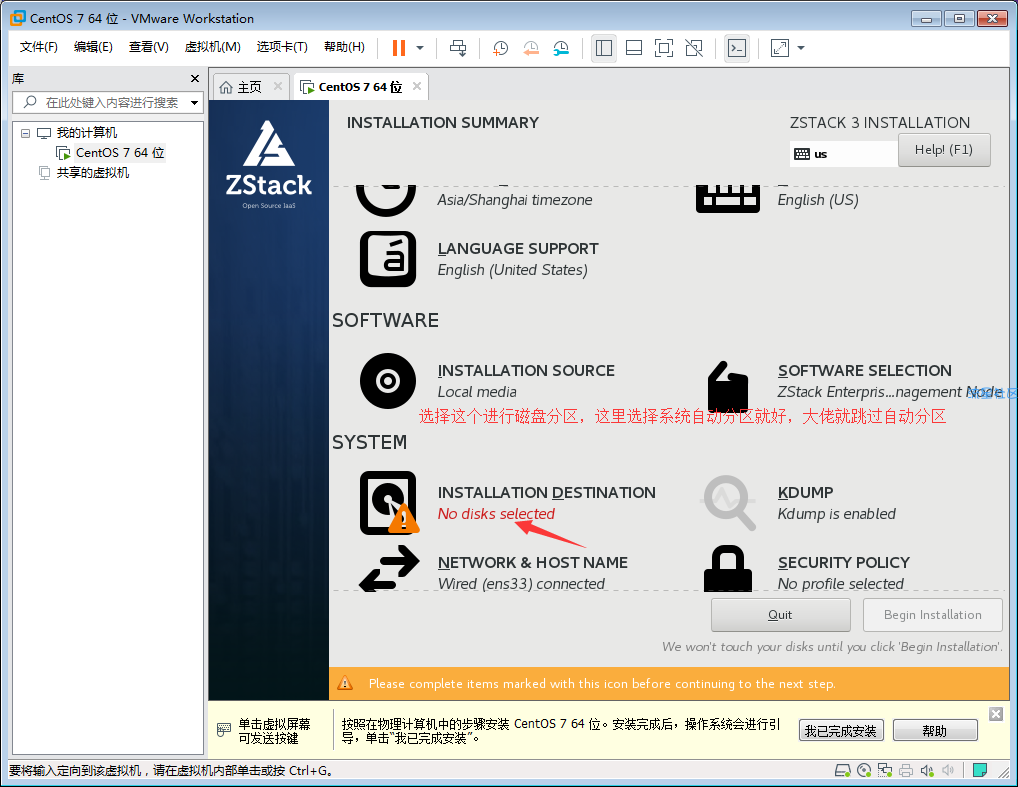The image size is (1018, 787).
Task: Click the INSTALLATION SOURCE disc icon
Action: pos(388,381)
